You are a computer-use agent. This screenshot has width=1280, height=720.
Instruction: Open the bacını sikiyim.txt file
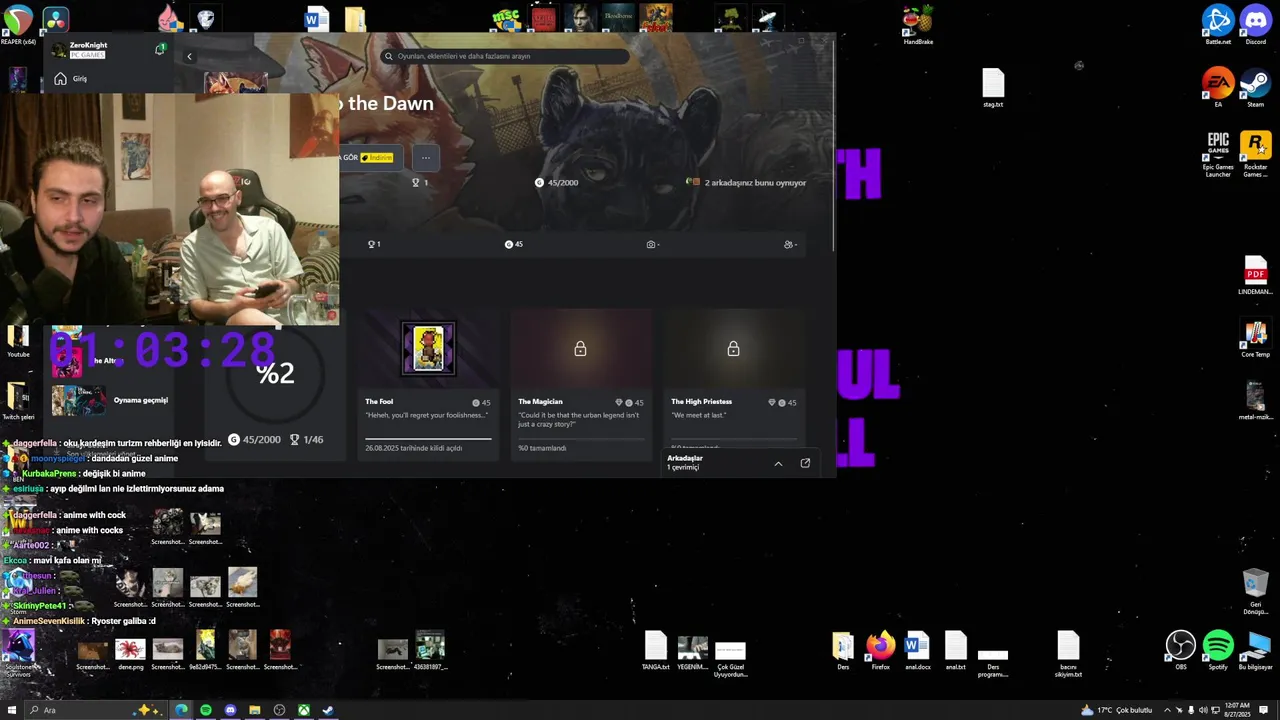1068,654
